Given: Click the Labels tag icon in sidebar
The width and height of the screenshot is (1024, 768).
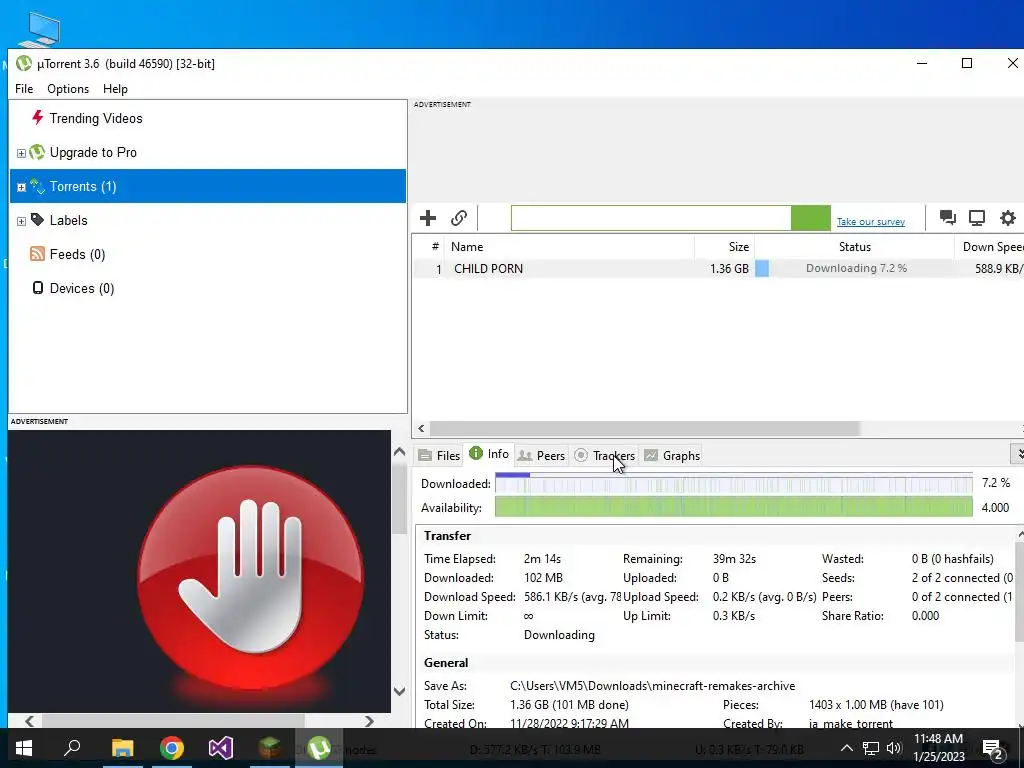Looking at the screenshot, I should [37, 220].
